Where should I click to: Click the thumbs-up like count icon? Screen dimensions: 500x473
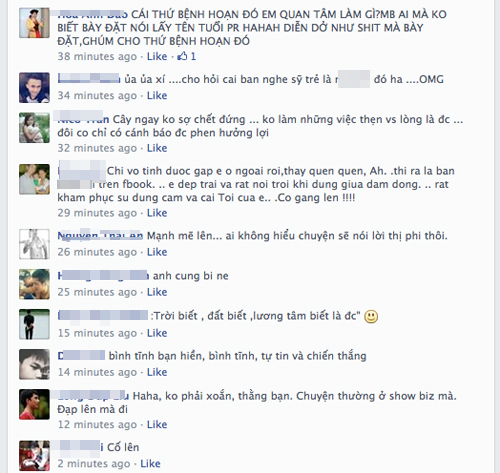point(182,56)
